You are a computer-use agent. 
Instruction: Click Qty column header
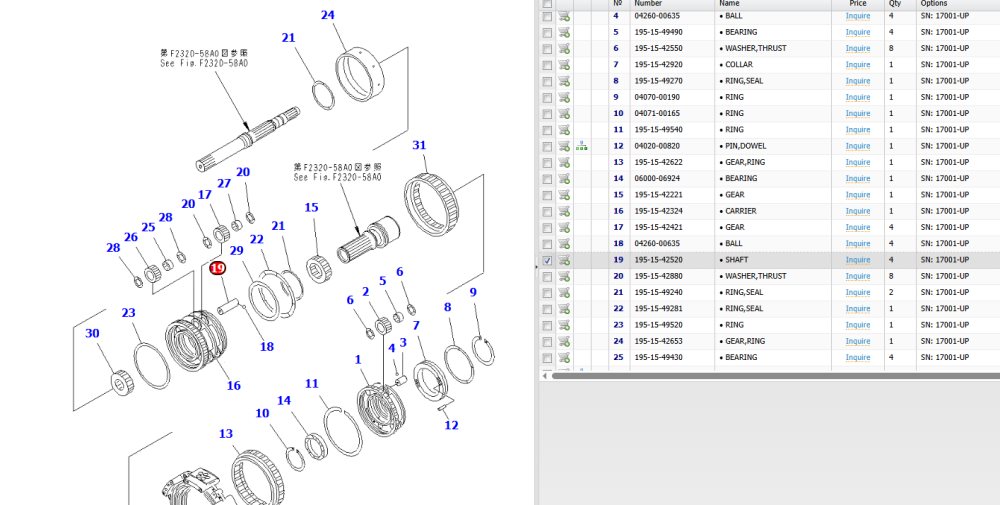click(895, 3)
